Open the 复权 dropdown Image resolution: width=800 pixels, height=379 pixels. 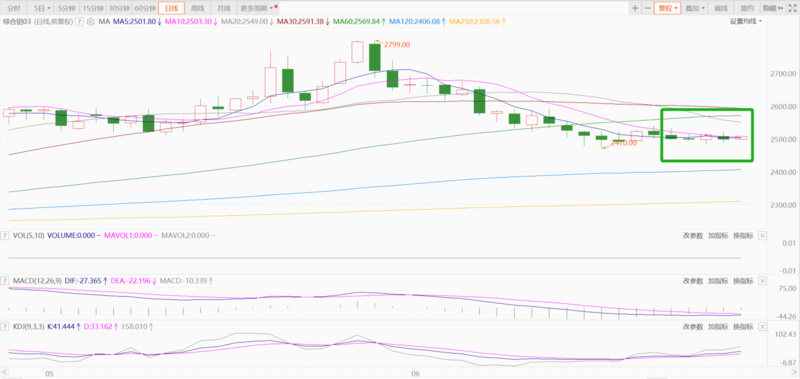click(x=667, y=8)
